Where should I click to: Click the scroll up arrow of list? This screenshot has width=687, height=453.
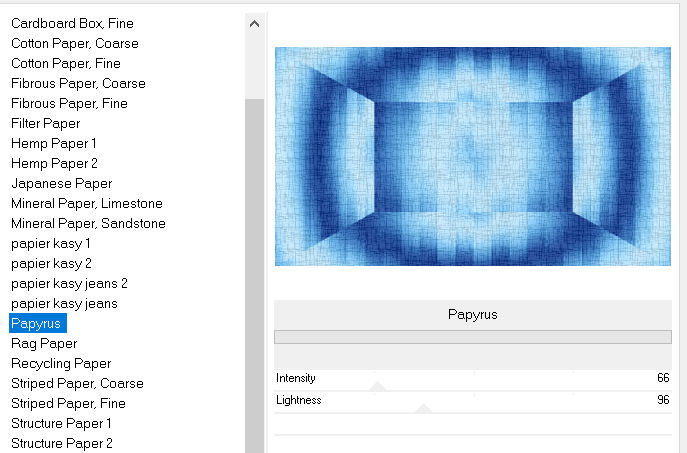click(x=254, y=23)
